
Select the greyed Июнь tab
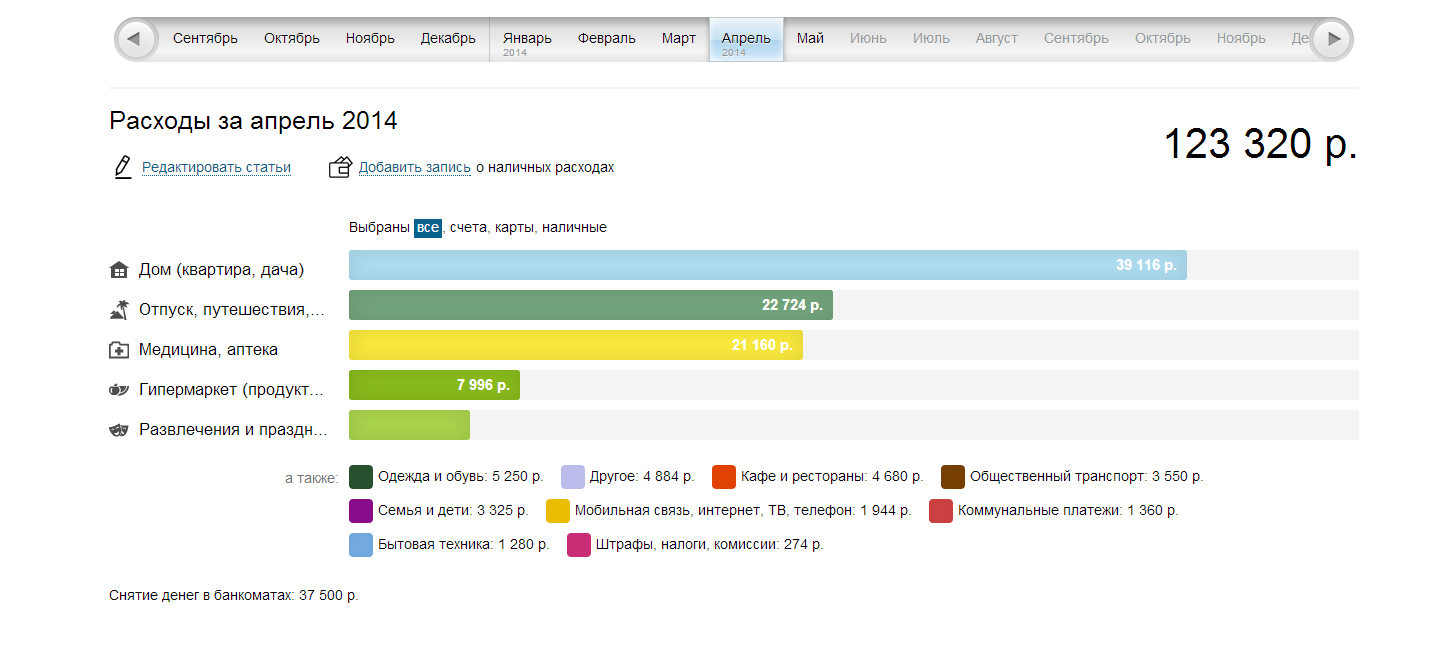[868, 39]
